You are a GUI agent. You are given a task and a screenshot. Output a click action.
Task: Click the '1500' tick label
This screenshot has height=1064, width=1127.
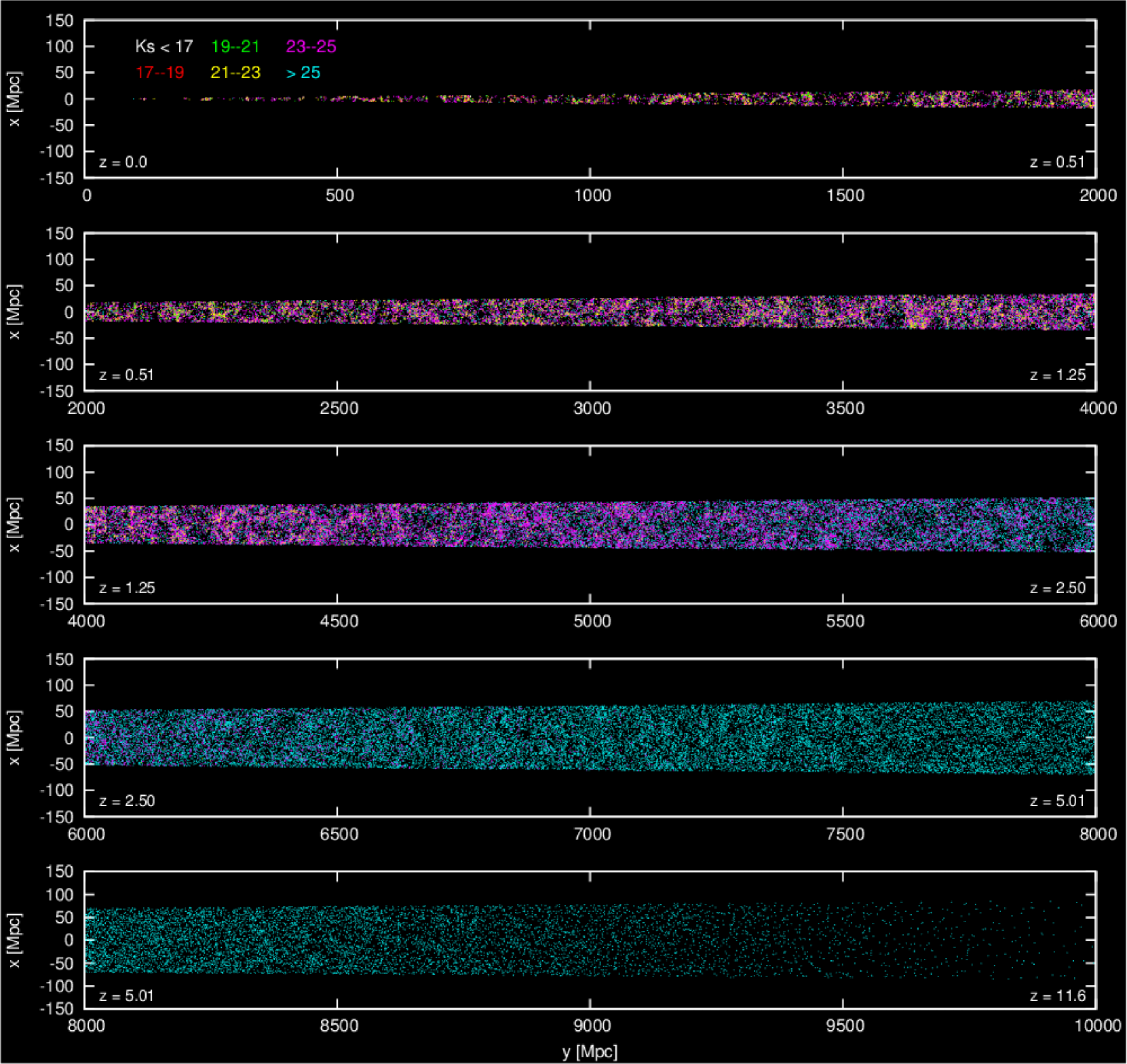coord(845,195)
